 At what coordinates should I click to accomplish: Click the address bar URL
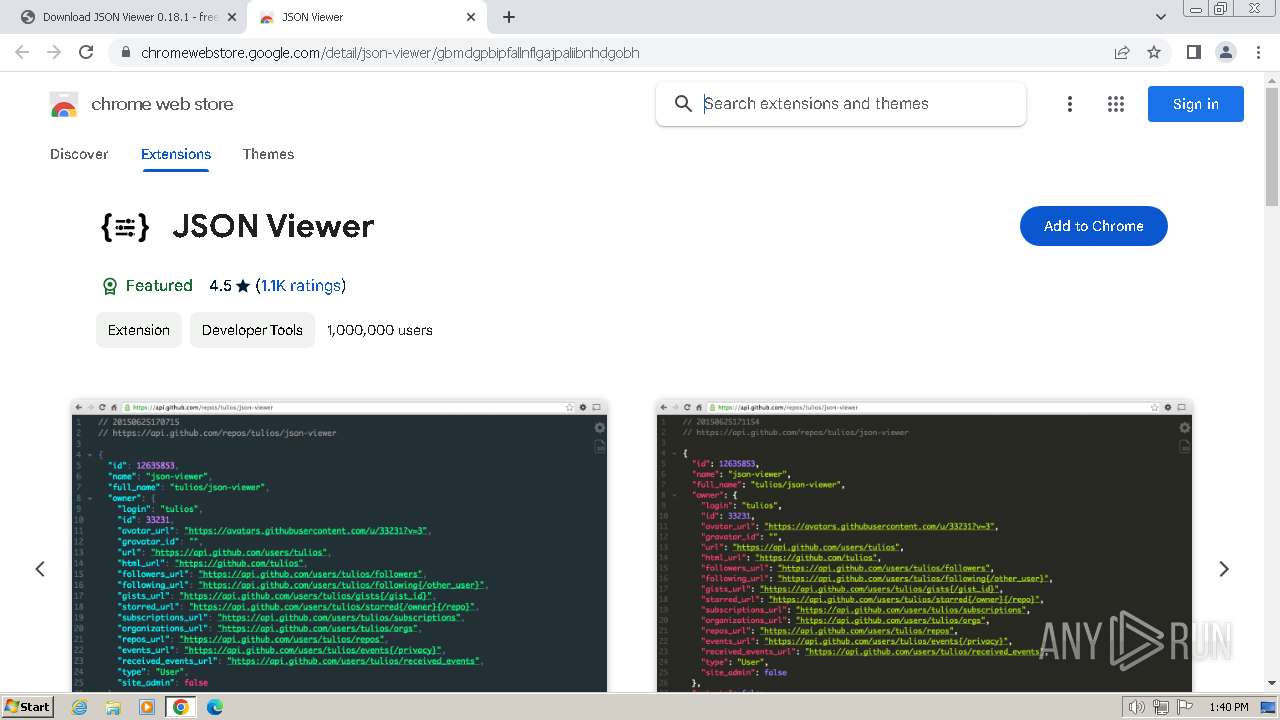pyautogui.click(x=390, y=53)
